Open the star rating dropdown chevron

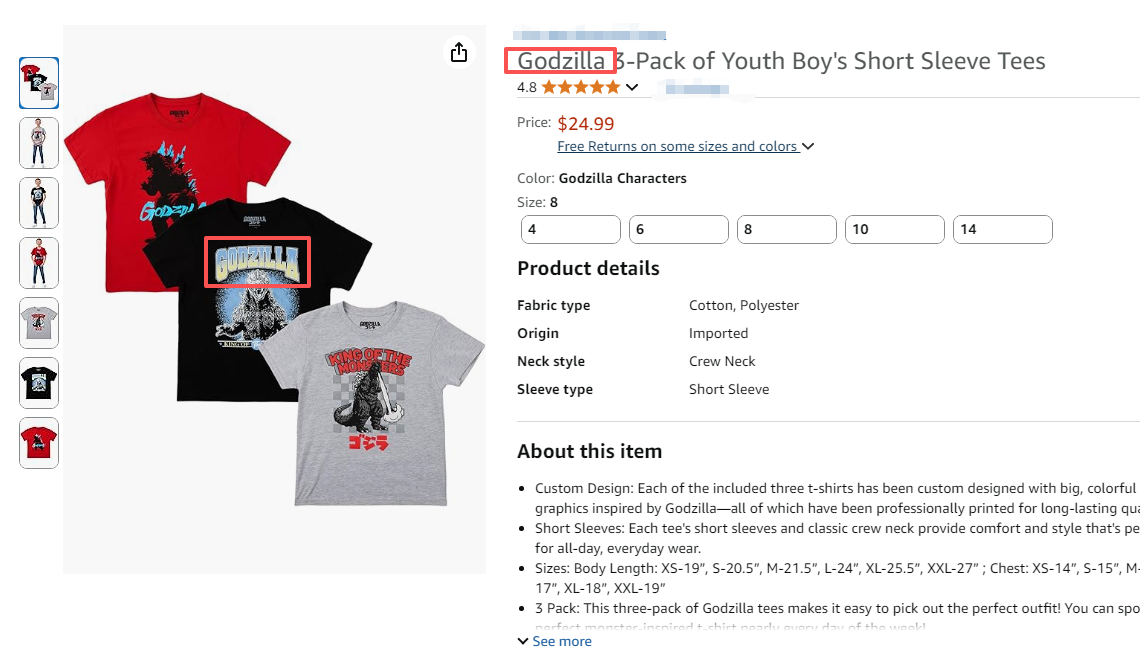[632, 87]
